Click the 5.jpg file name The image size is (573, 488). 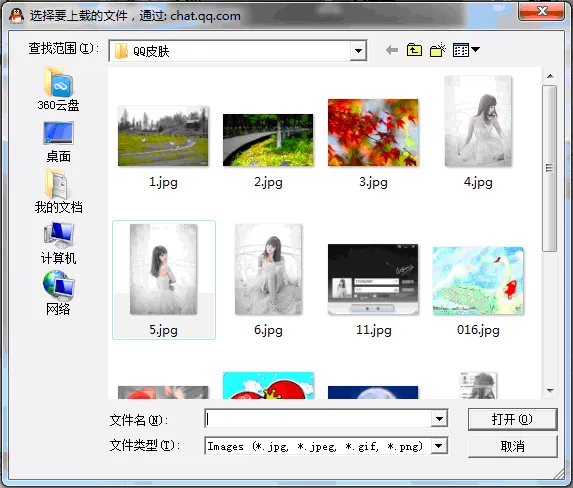(163, 330)
